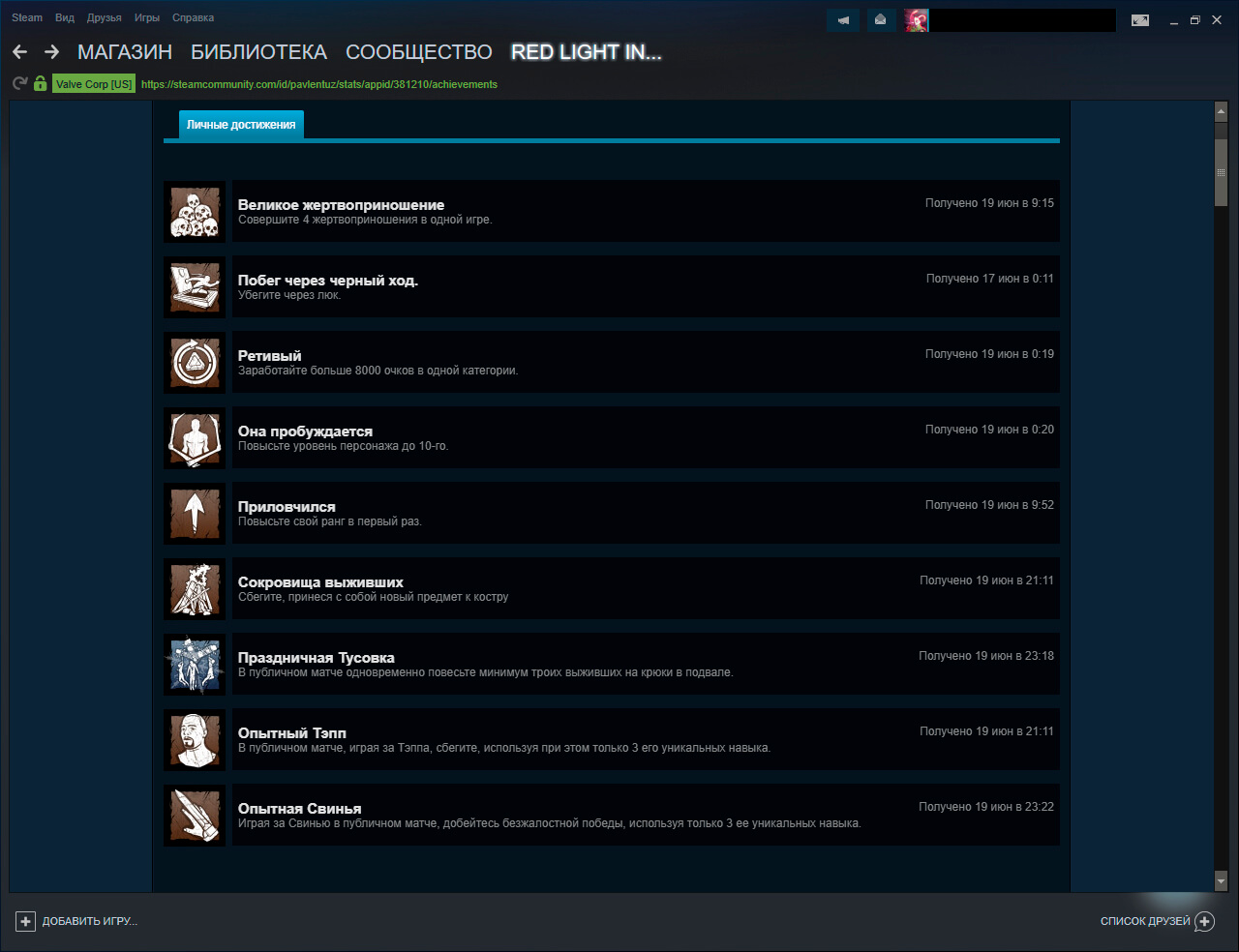Image resolution: width=1239 pixels, height=952 pixels.
Task: Open the Друзья menu
Action: pos(104,17)
